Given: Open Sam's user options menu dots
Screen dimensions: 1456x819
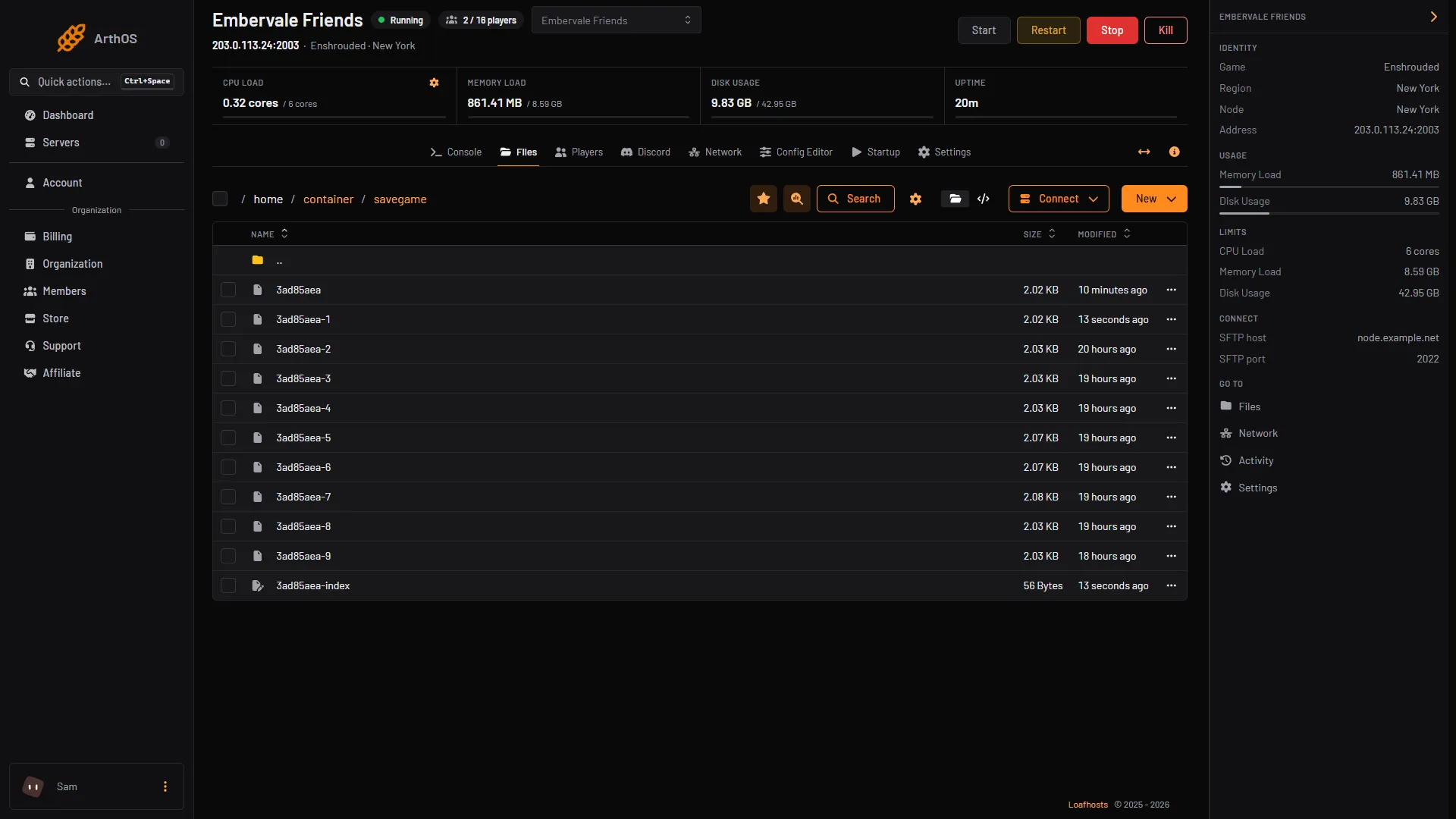Looking at the screenshot, I should (x=165, y=786).
